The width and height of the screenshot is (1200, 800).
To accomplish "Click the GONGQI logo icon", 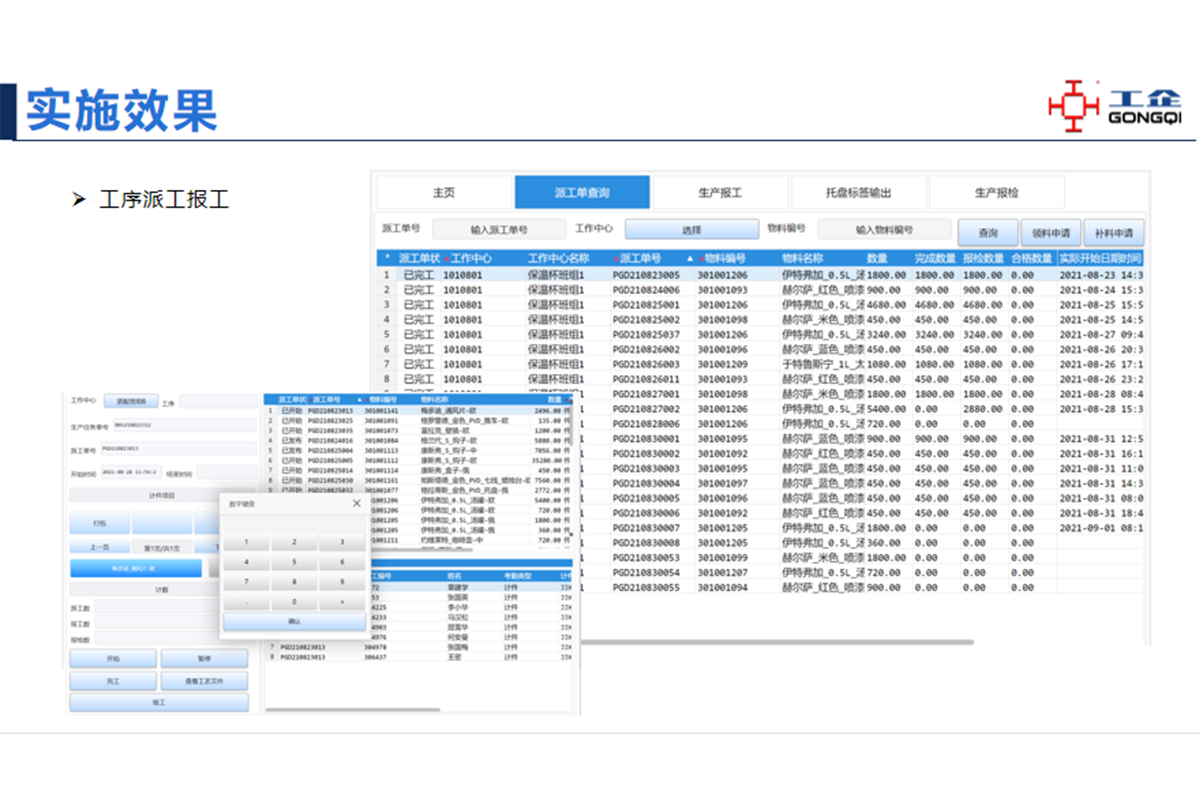I will tap(1073, 106).
